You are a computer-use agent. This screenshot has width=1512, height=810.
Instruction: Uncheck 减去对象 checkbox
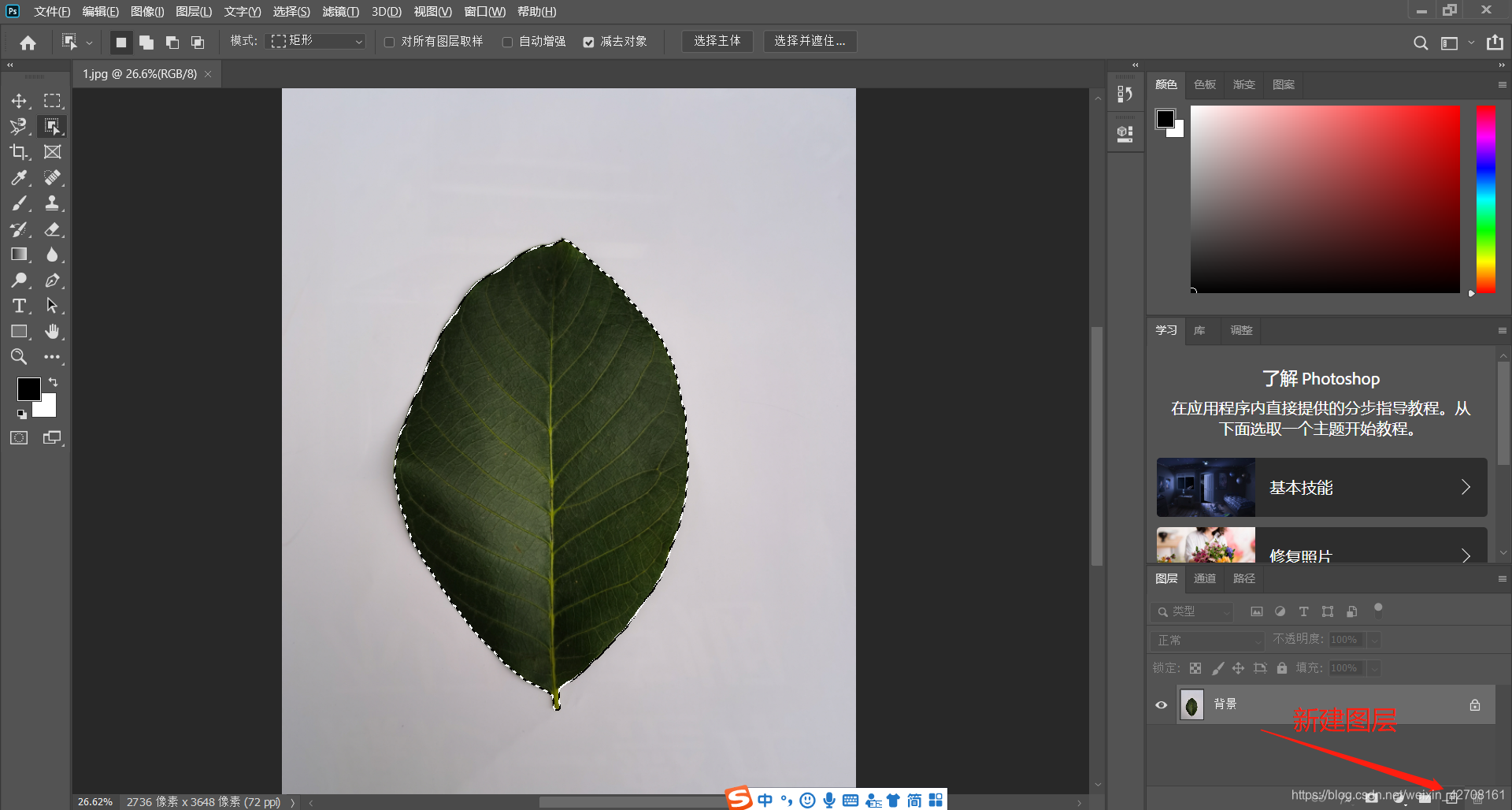pos(588,42)
